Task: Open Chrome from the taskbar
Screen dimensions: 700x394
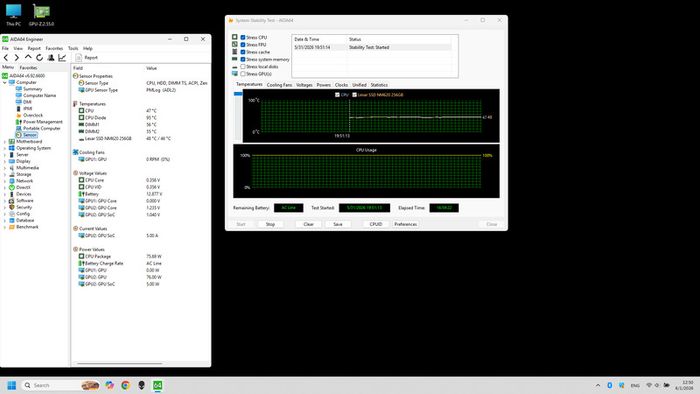Action: pos(125,385)
